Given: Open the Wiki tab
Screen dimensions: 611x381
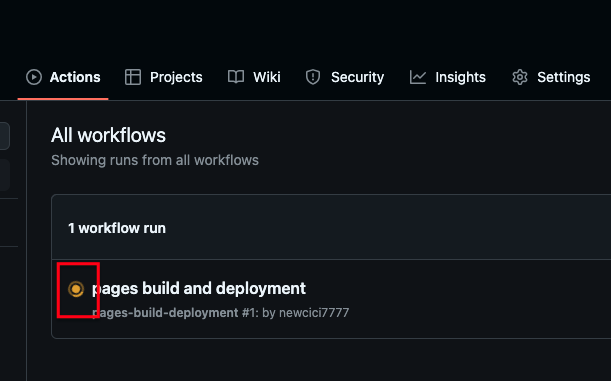Looking at the screenshot, I should coord(254,77).
